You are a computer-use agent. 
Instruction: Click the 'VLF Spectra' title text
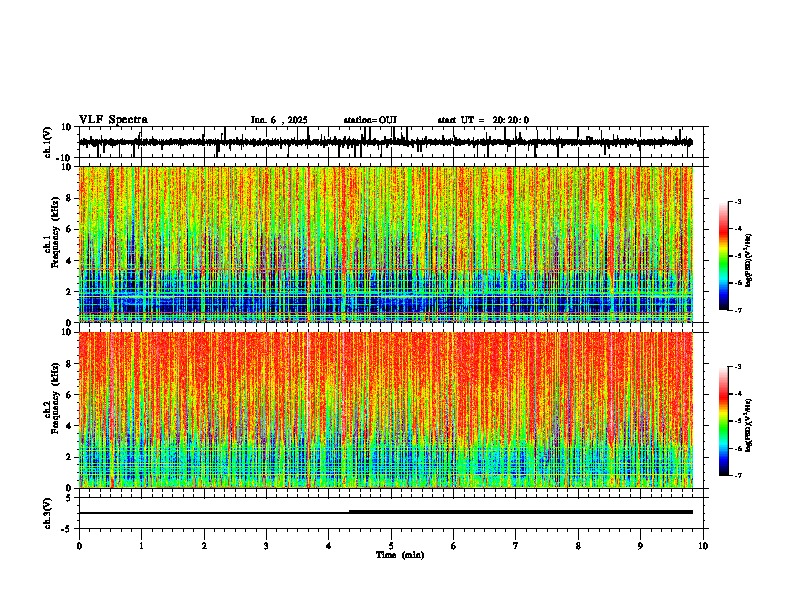113,120
